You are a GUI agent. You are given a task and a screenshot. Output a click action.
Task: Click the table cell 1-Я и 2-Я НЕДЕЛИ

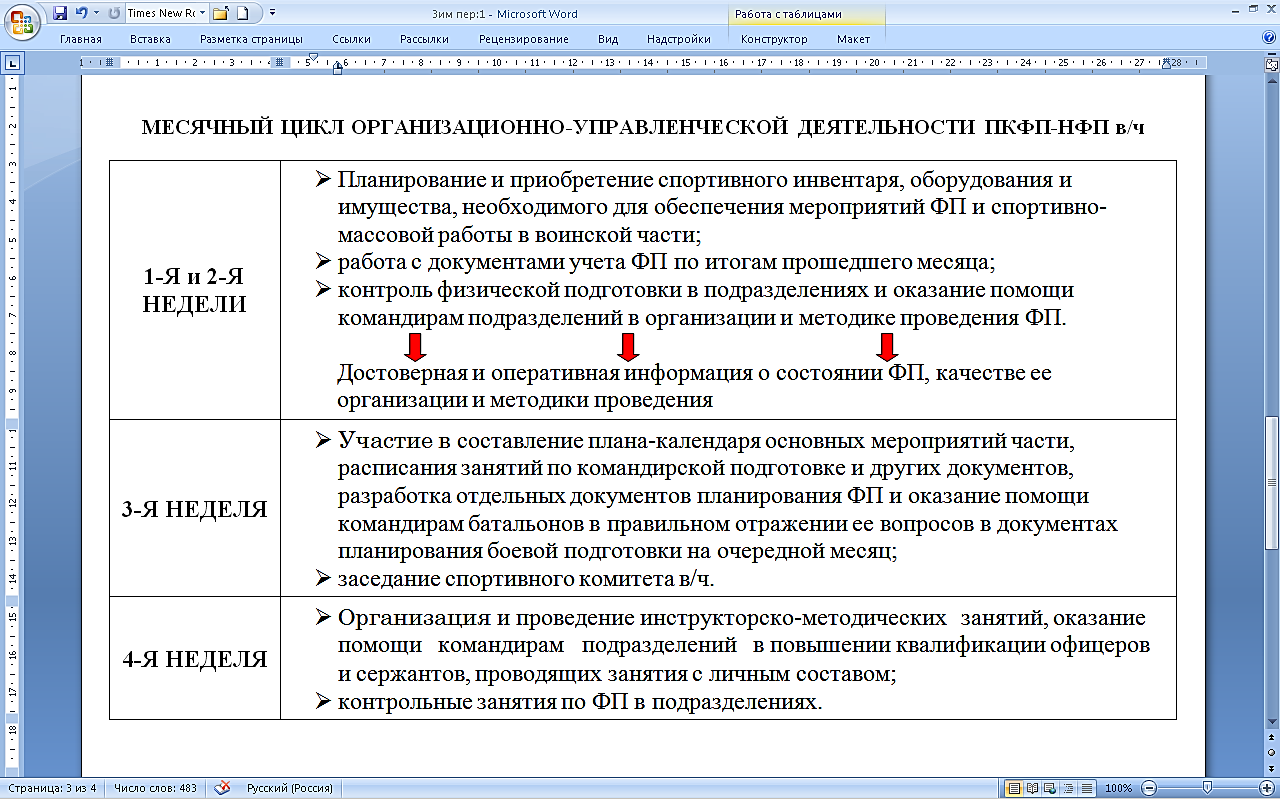[195, 290]
